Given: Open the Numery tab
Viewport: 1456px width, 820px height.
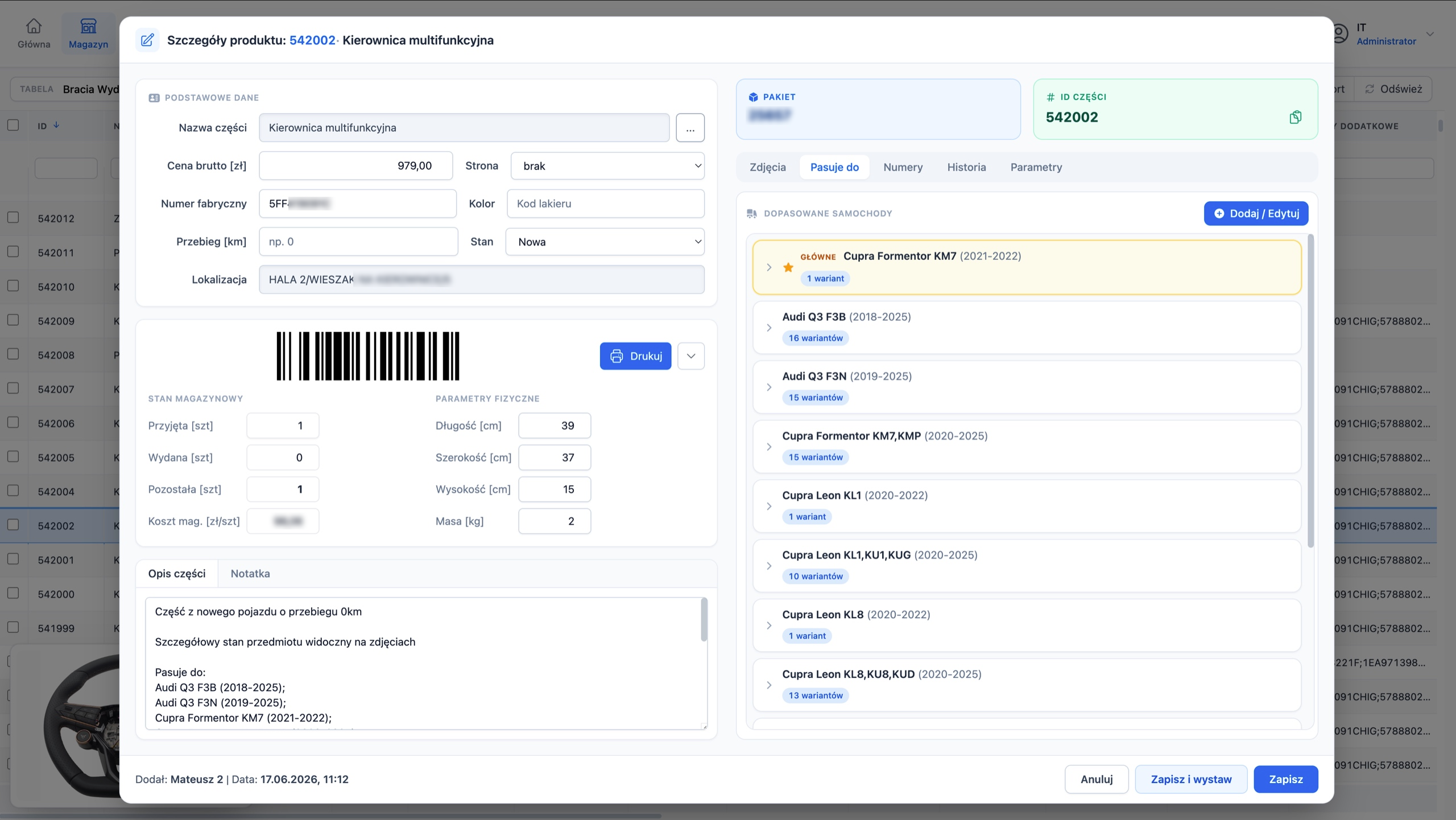Looking at the screenshot, I should [903, 167].
